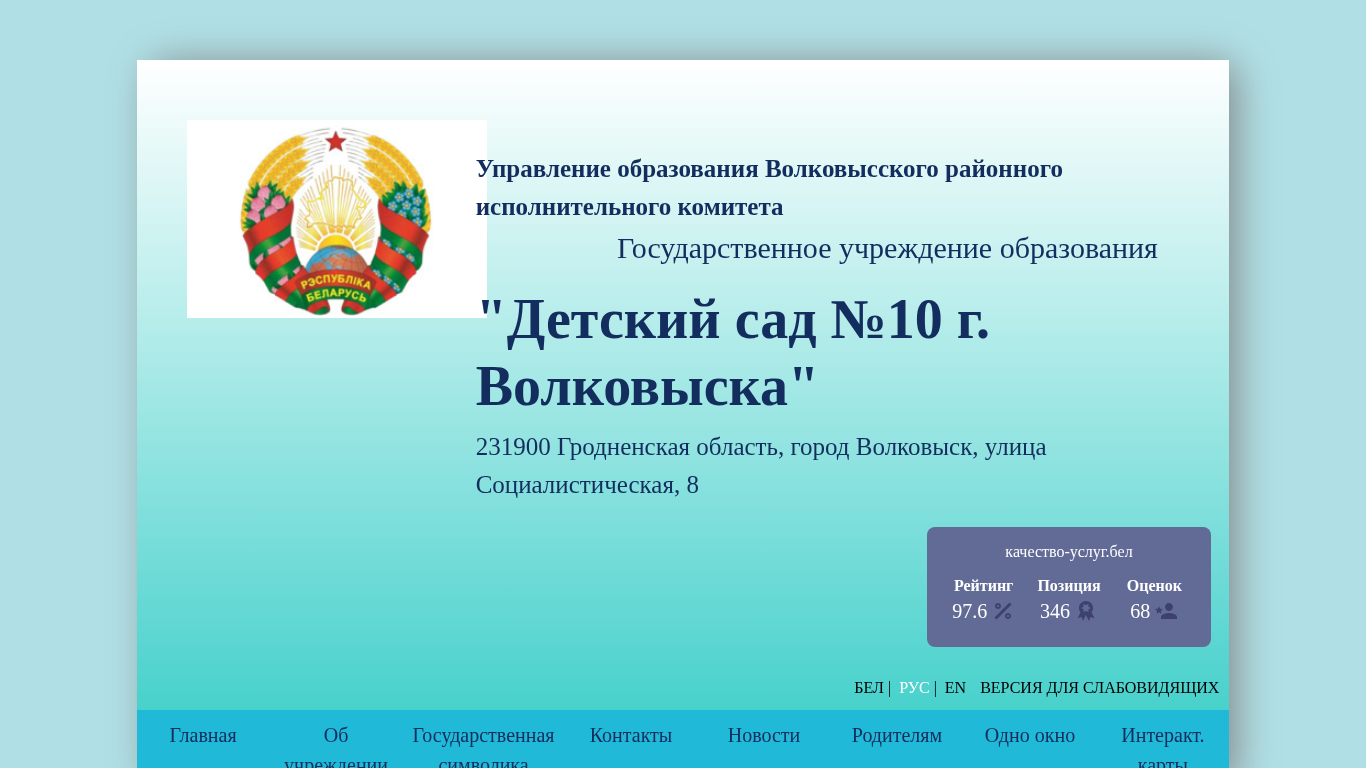This screenshot has width=1366, height=768.
Task: Click the Belarus coat of arms emblem
Action: coord(336,219)
